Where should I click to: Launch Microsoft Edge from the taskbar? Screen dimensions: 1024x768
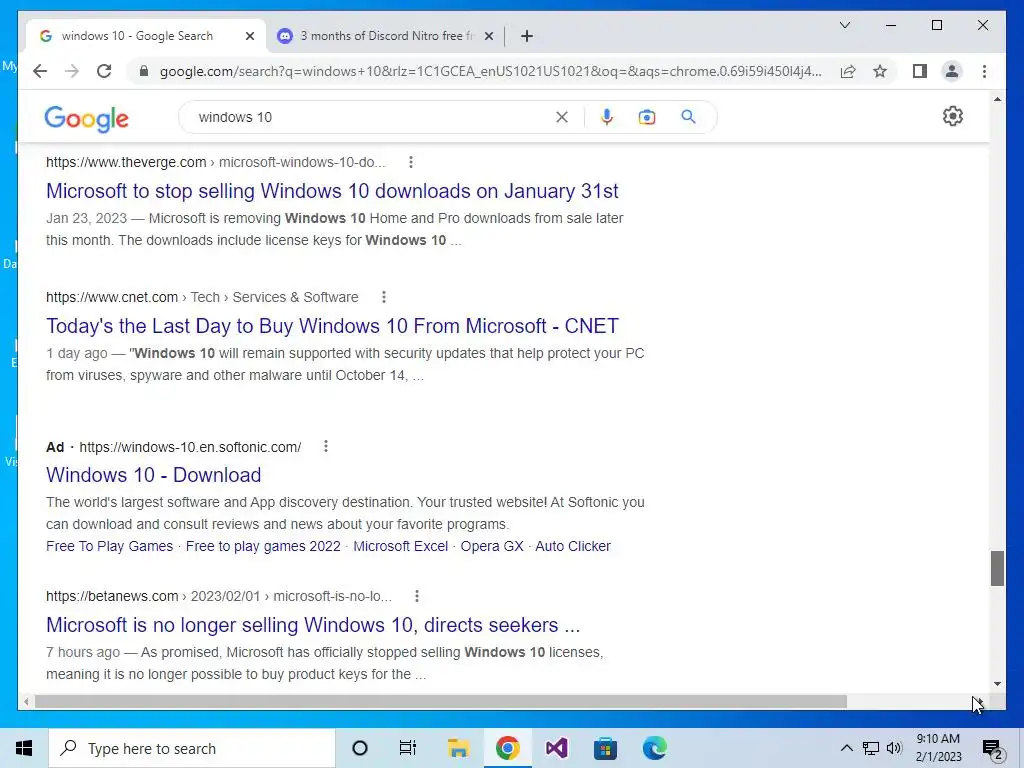click(654, 748)
